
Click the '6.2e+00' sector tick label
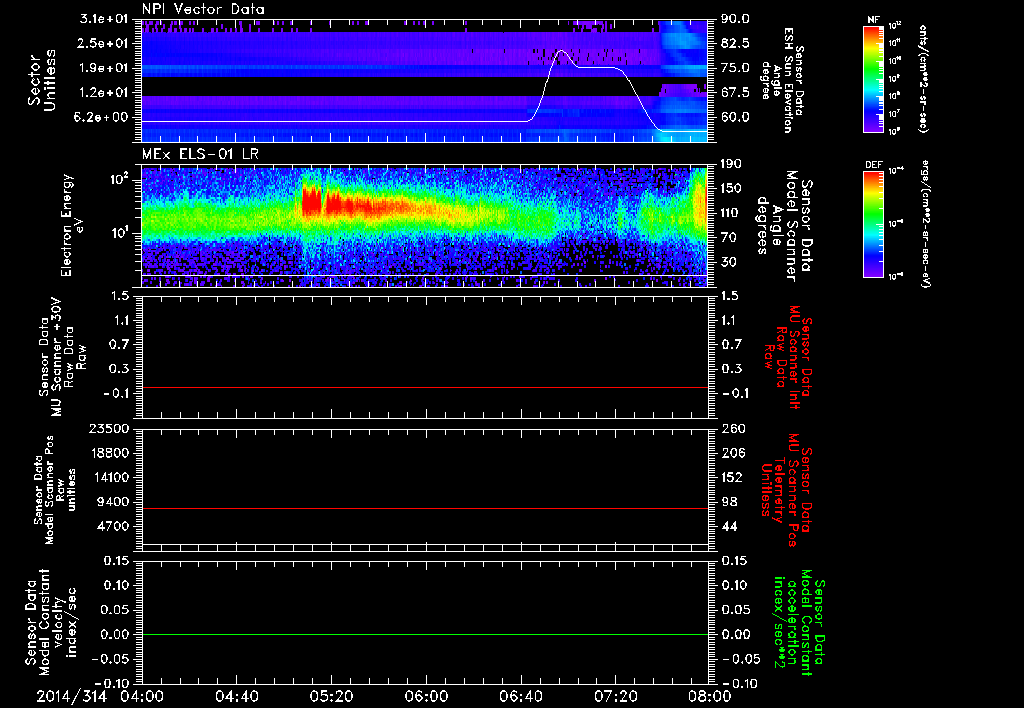(101, 118)
